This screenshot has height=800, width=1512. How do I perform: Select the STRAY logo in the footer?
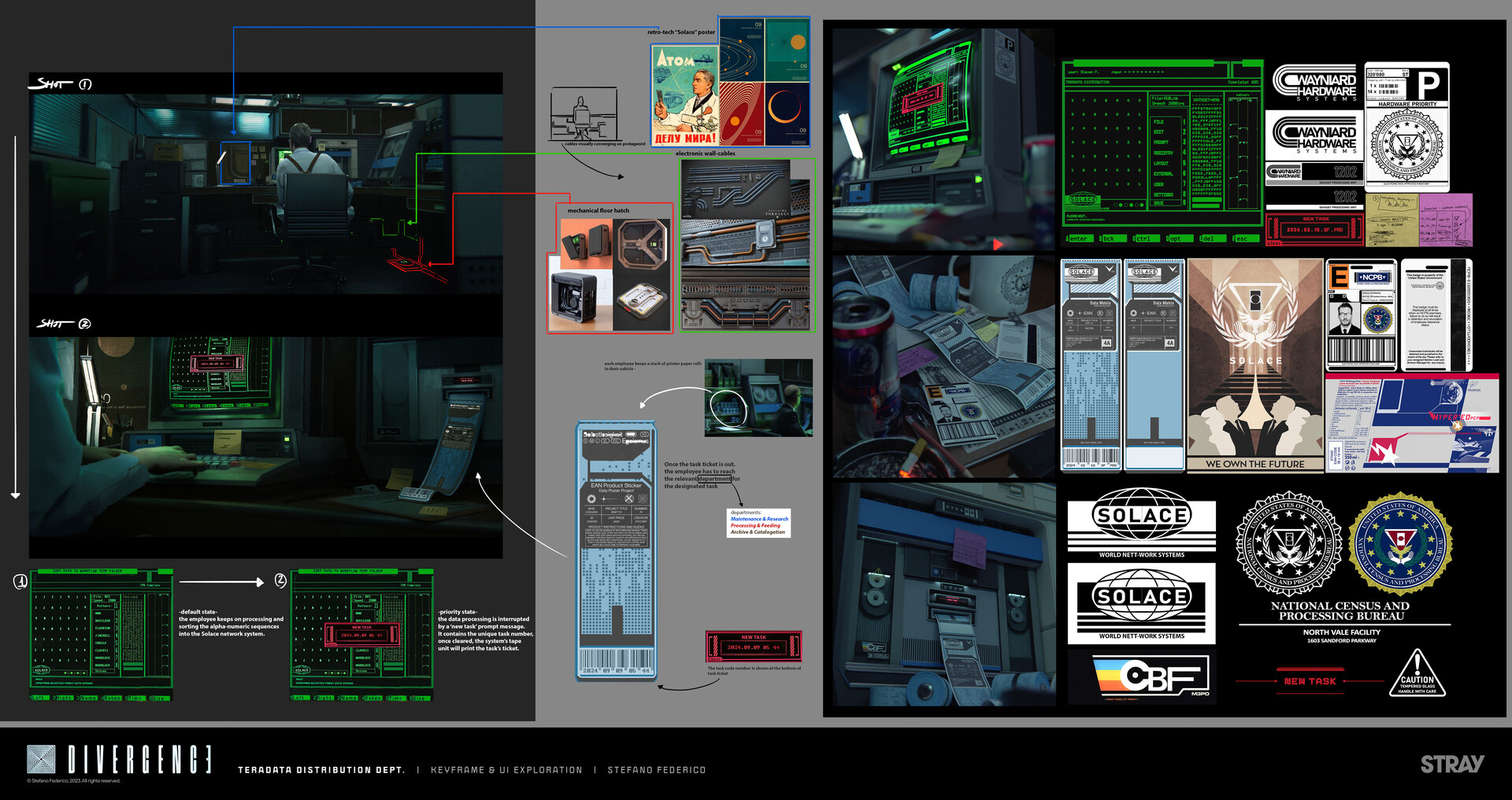pos(1454,764)
